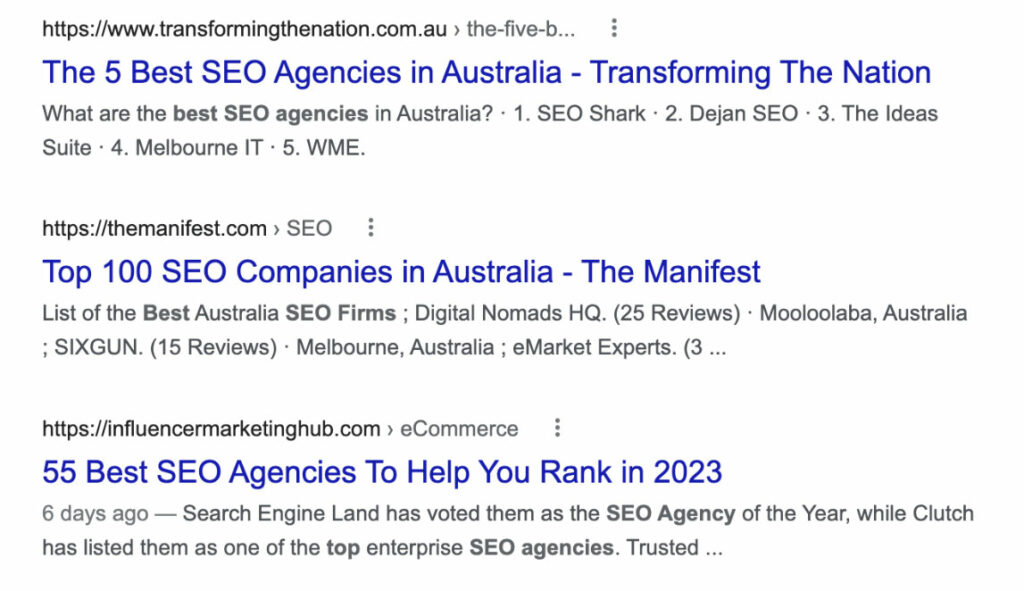Click bold "SEO Agency" in the third snippet
Image resolution: width=1024 pixels, height=591 pixels.
[x=670, y=514]
